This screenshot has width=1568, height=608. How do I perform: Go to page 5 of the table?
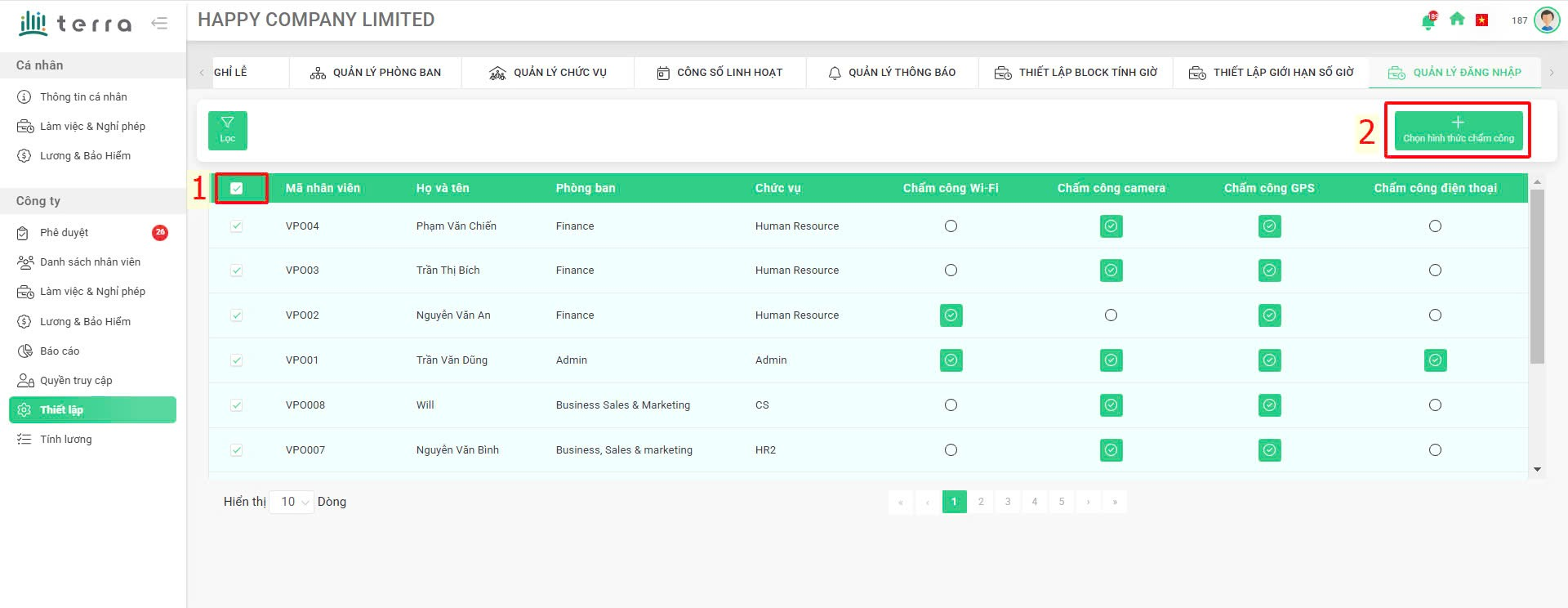[x=1062, y=502]
